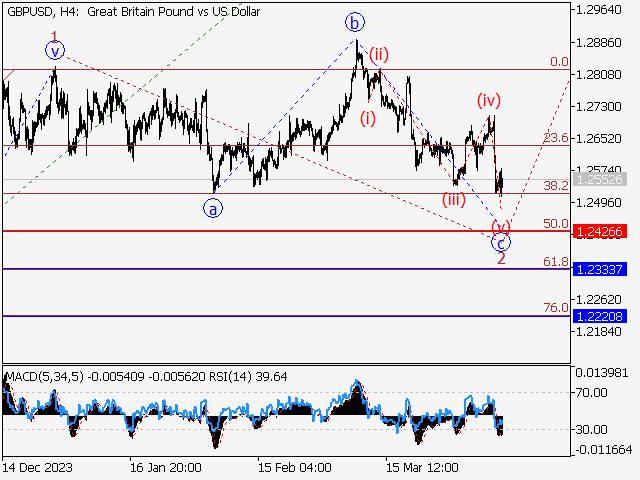Select the 30.00 RSI level label

[x=591, y=429]
